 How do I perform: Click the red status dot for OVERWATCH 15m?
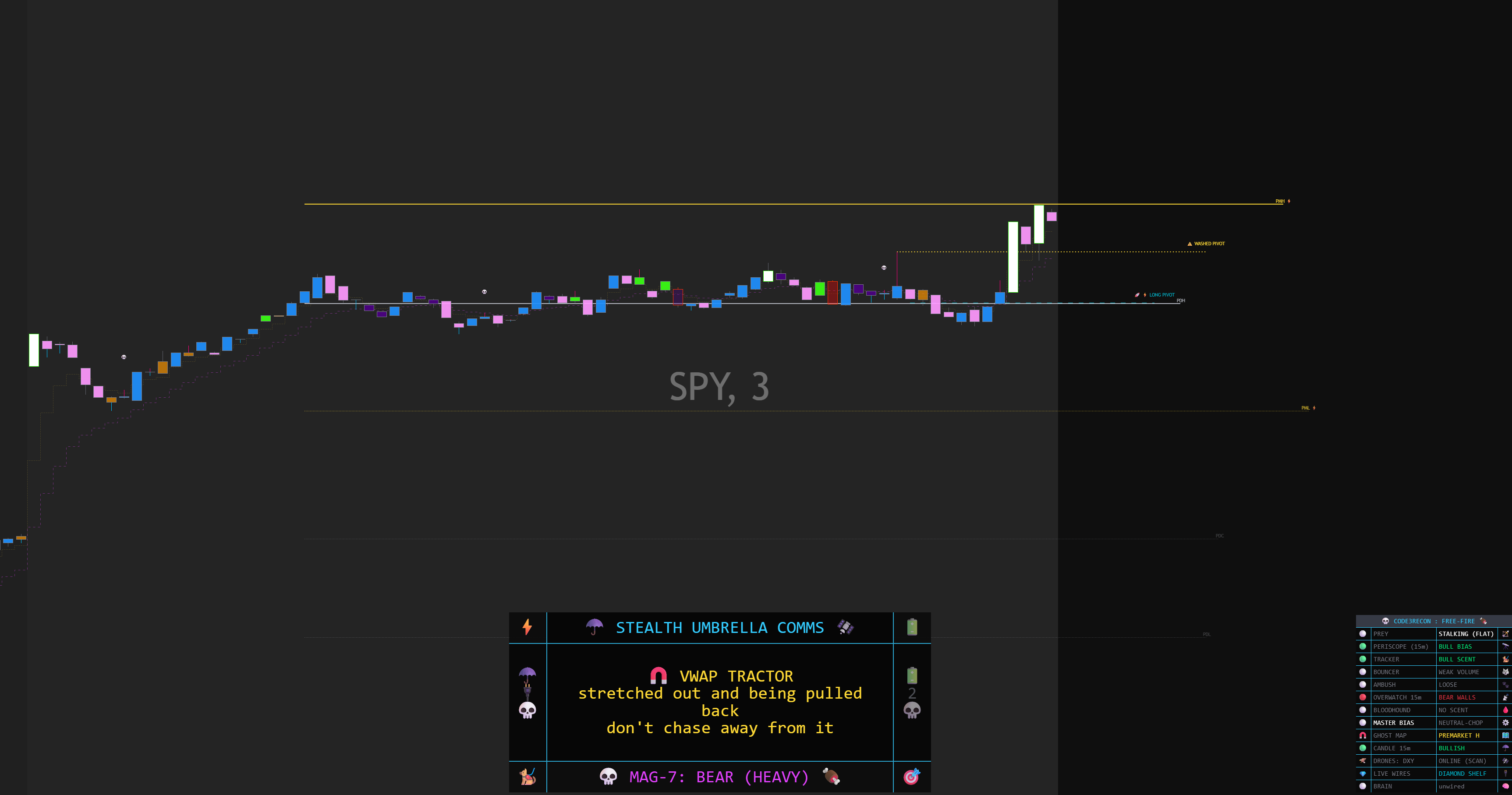1363,697
